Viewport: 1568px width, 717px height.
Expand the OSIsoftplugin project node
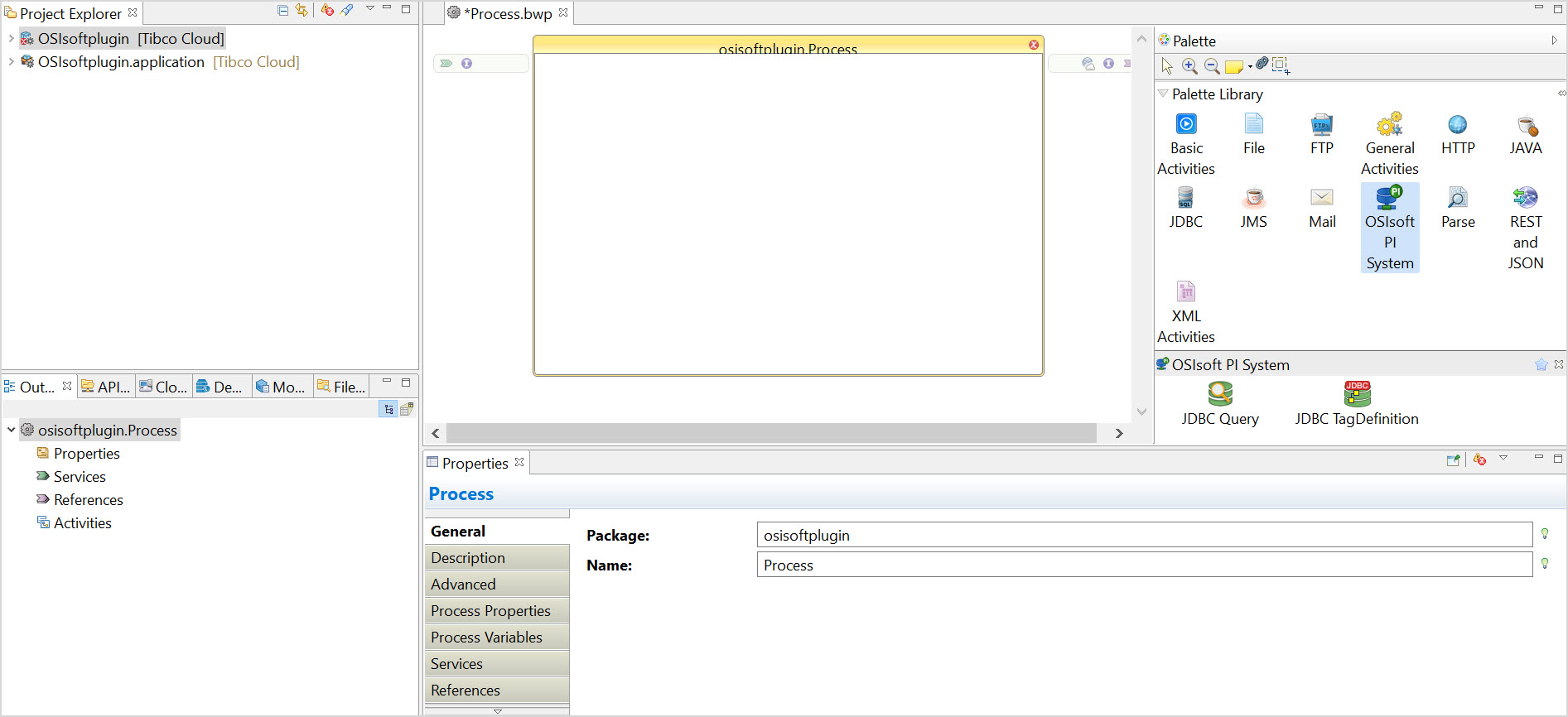pos(11,38)
